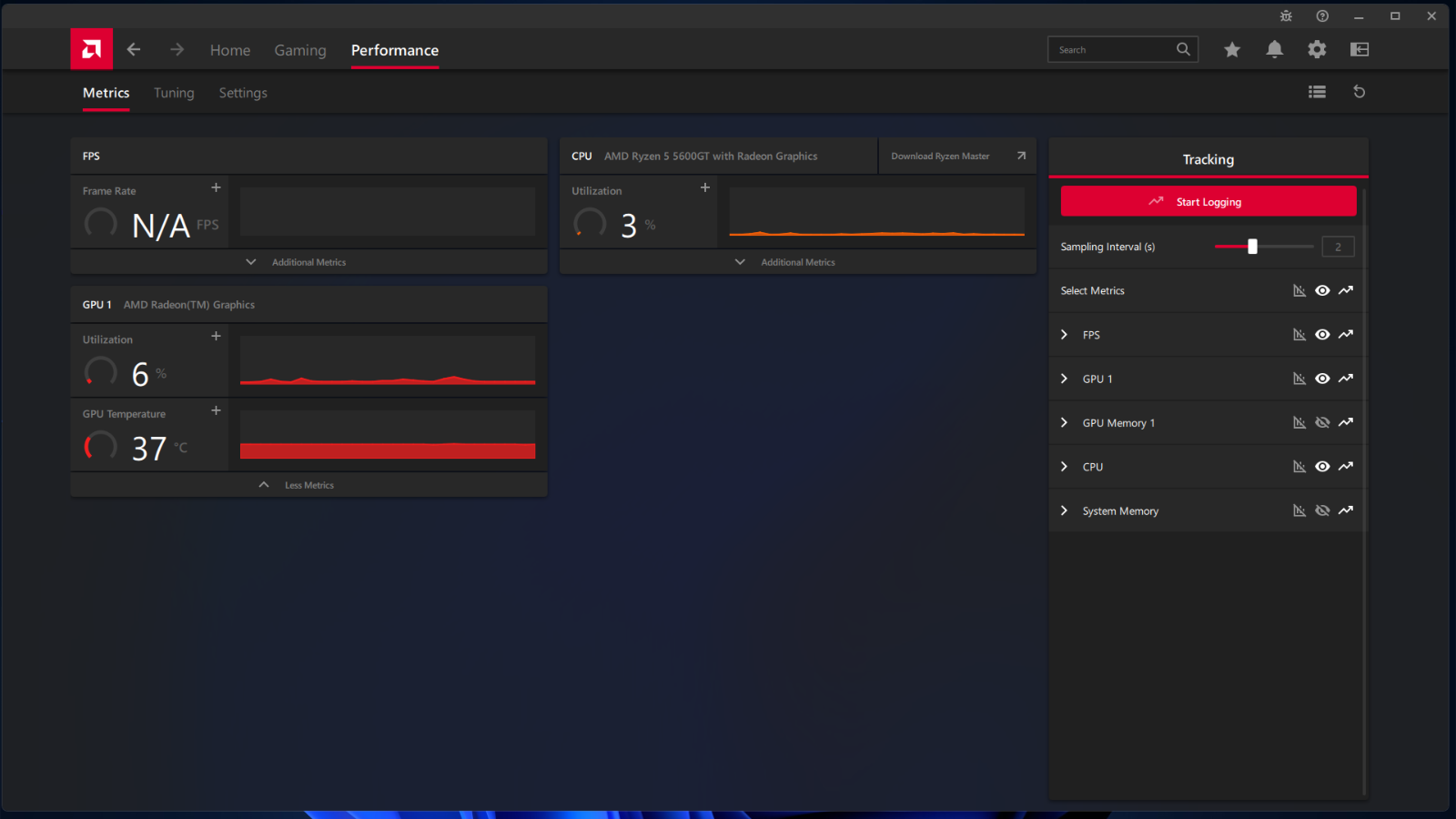This screenshot has width=1456, height=819.
Task: Add GPU Temperature metric with plus icon
Action: (216, 410)
